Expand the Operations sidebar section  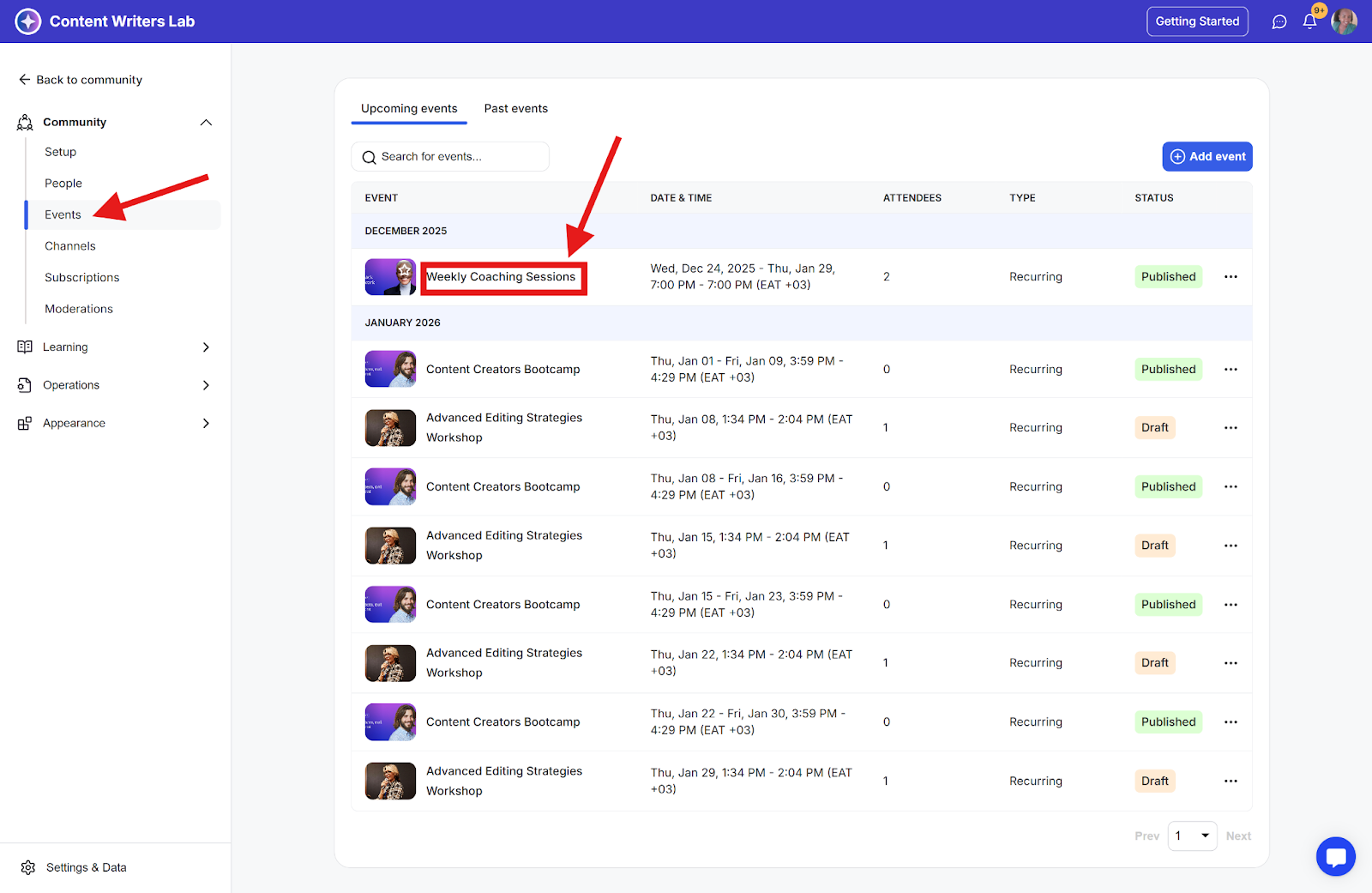(206, 385)
